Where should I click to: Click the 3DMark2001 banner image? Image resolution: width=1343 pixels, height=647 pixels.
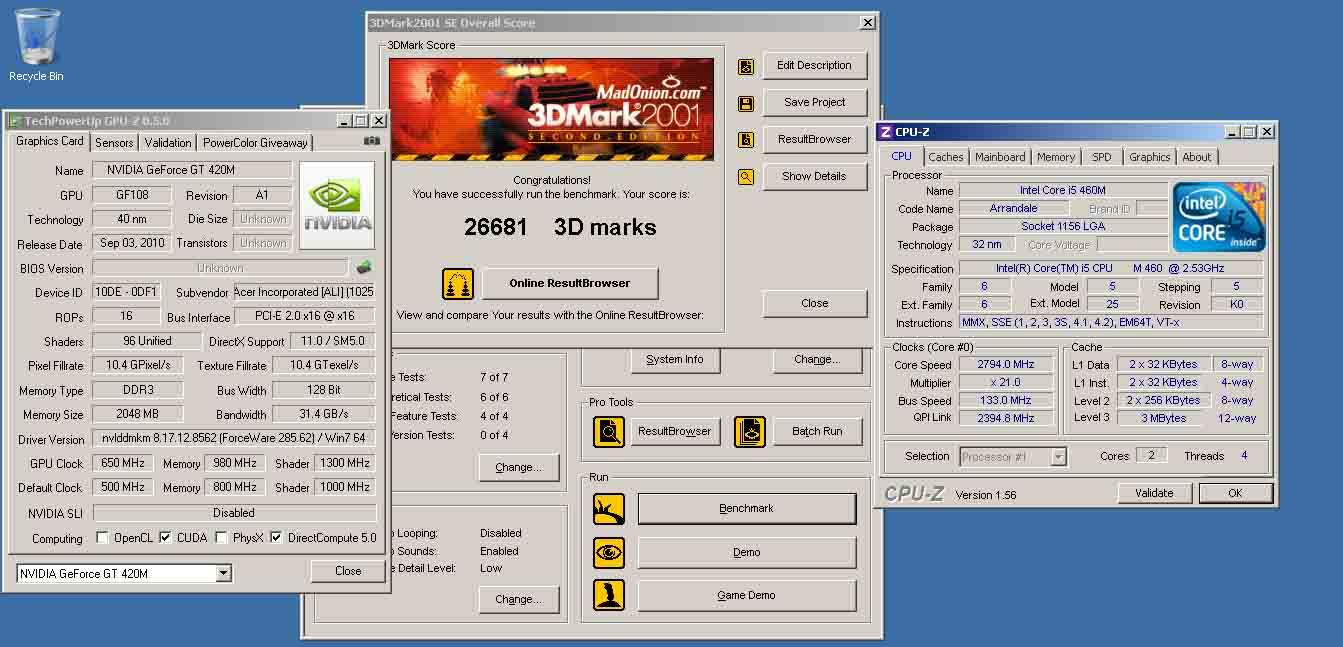pos(552,109)
